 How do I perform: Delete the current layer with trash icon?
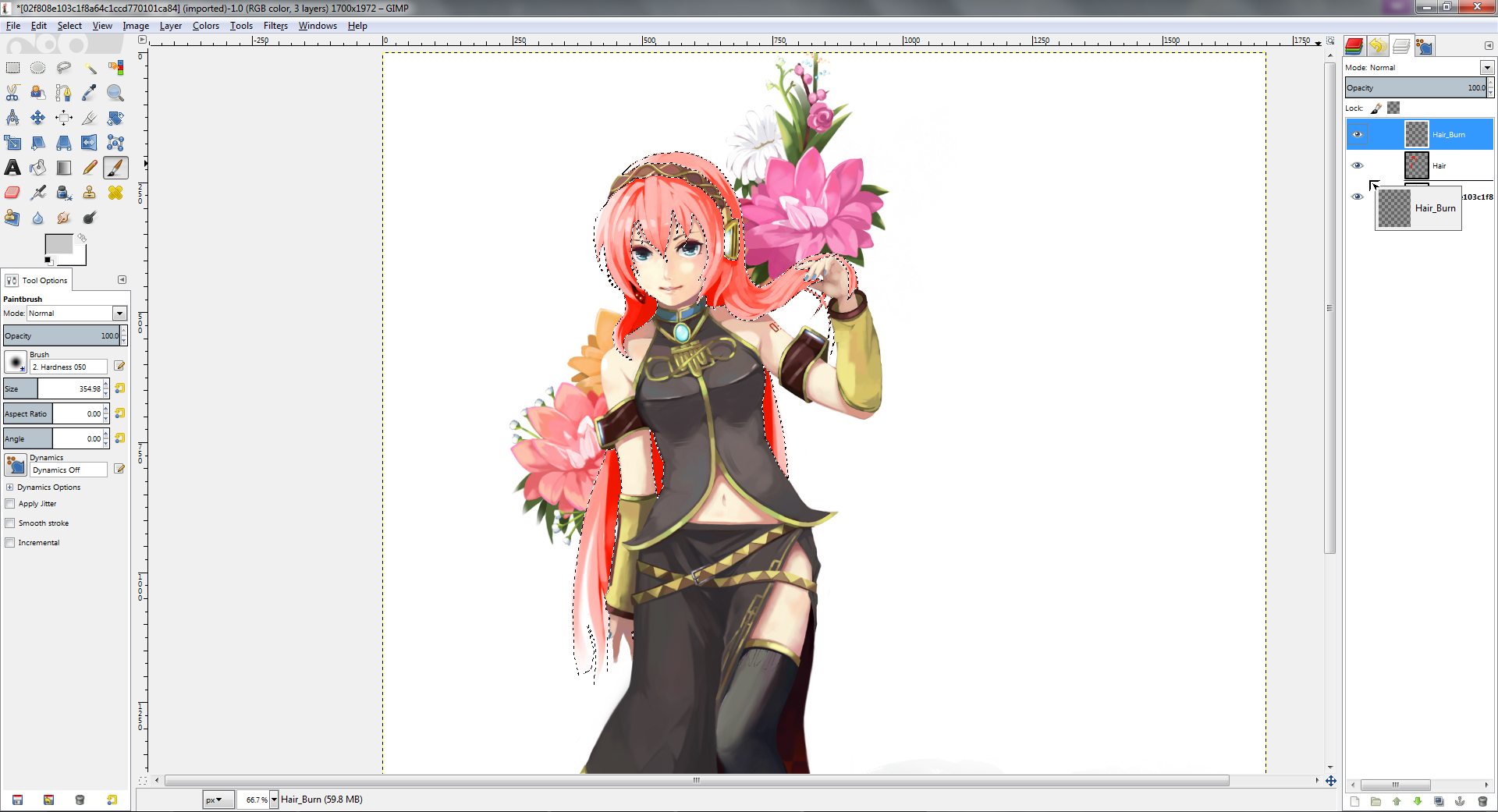click(1482, 801)
